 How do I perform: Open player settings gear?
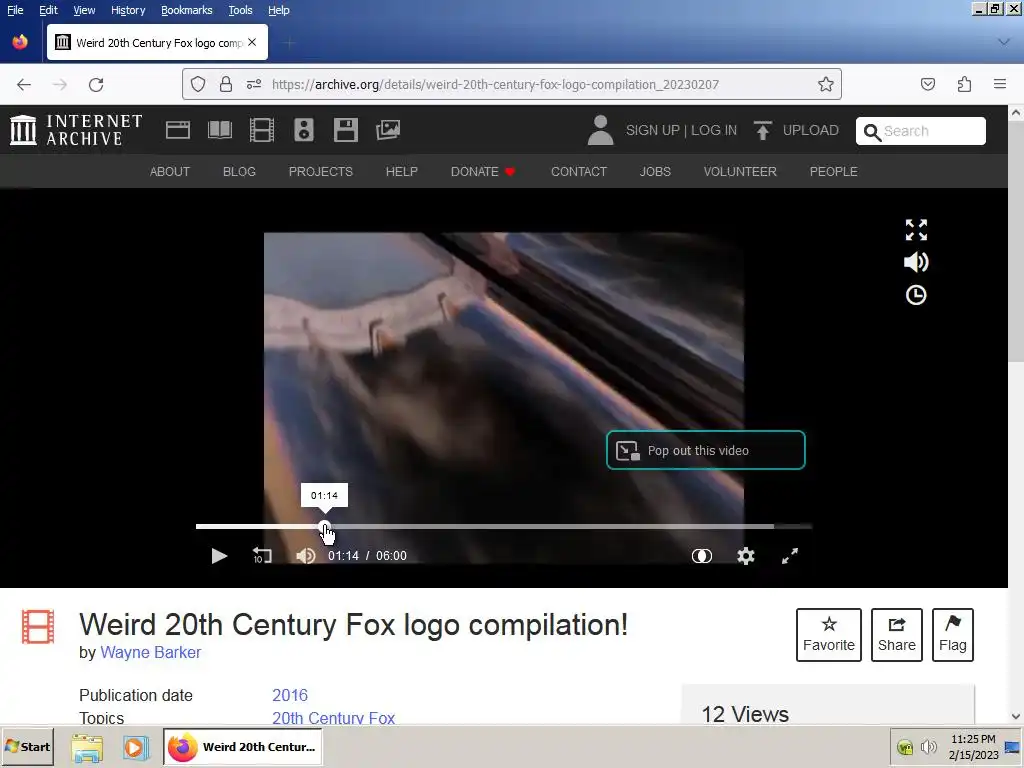point(746,556)
